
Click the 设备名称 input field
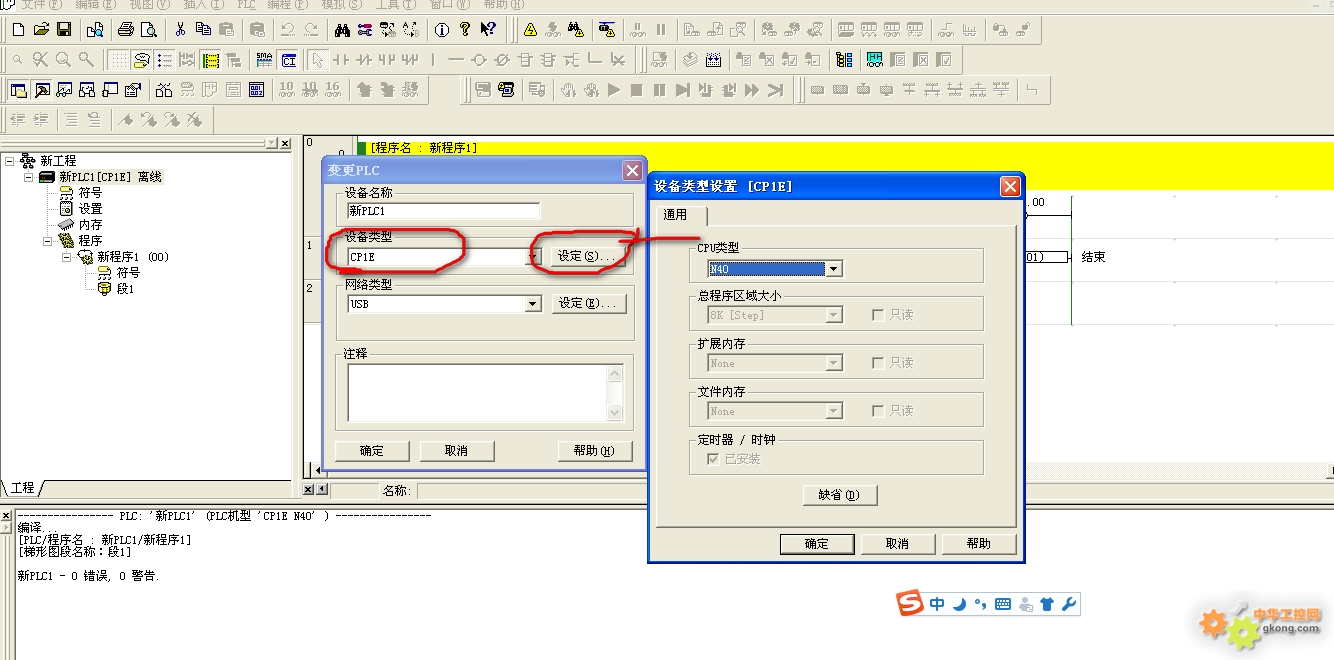coord(443,211)
